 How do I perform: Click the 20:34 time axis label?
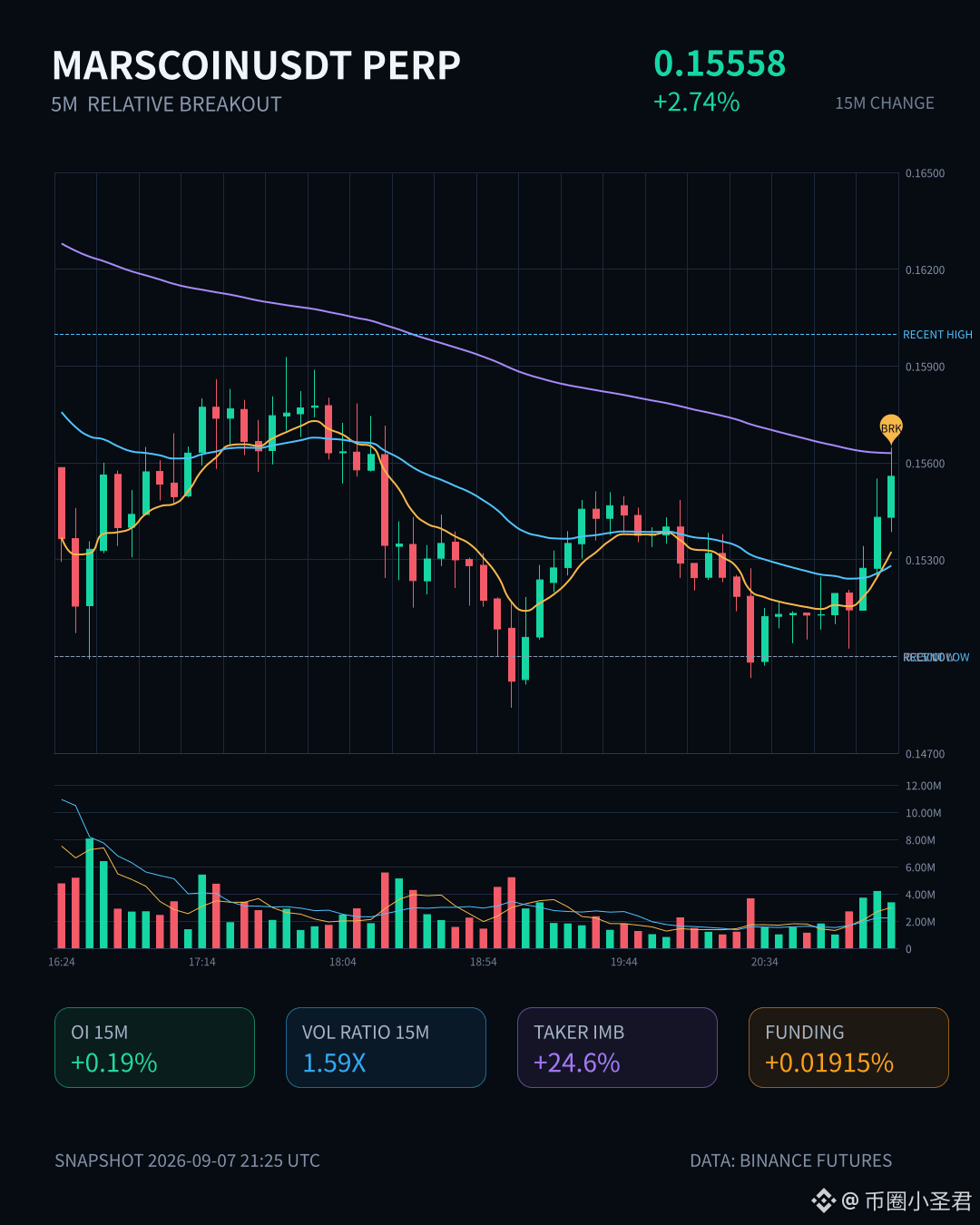pyautogui.click(x=764, y=962)
